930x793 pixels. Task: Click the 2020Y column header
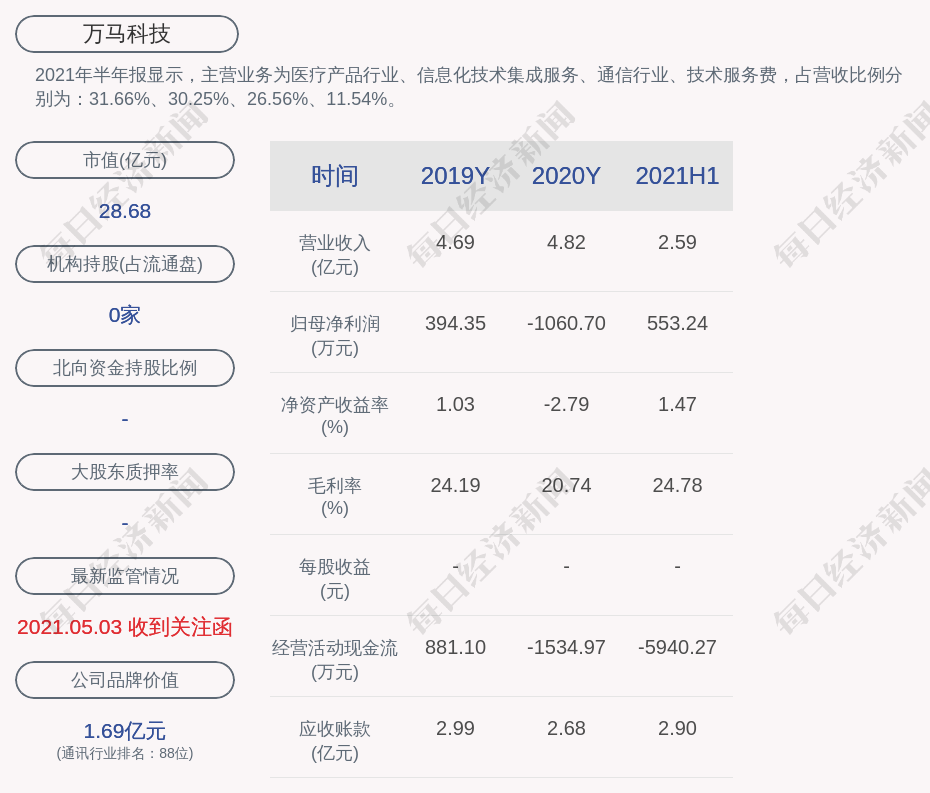click(566, 176)
